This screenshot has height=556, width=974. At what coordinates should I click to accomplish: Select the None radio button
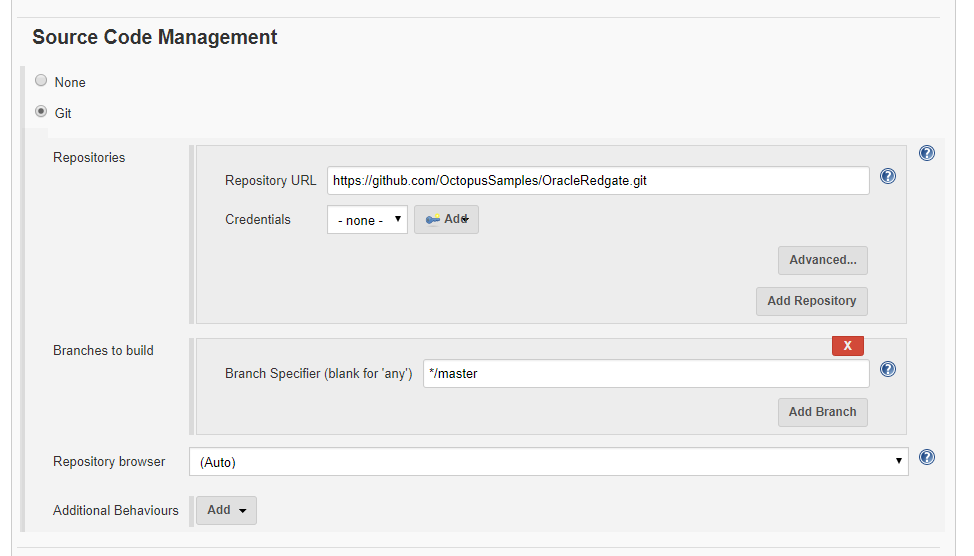(x=41, y=81)
